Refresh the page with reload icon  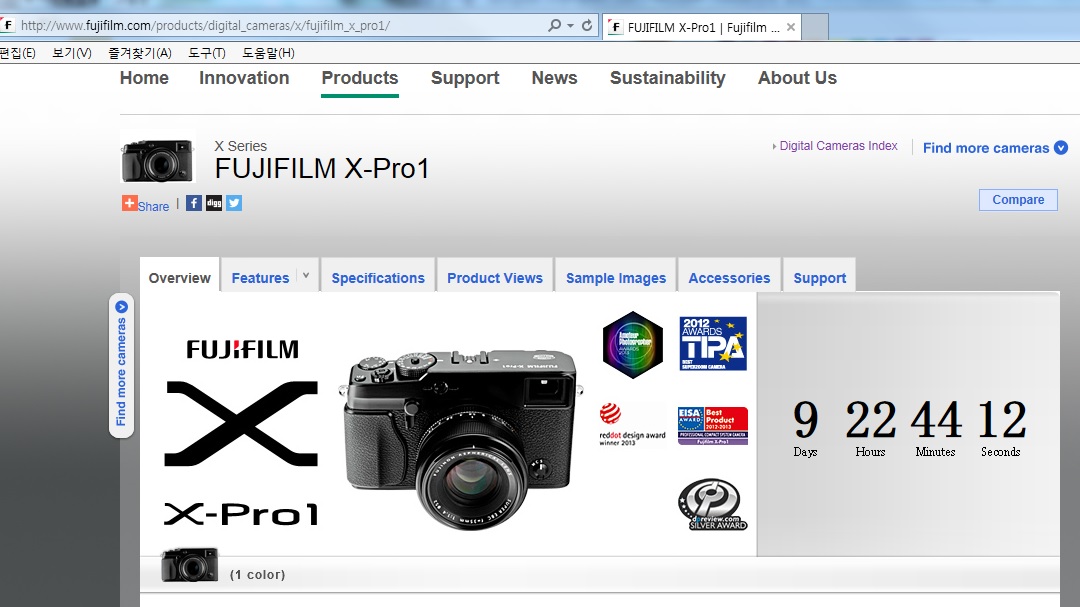587,25
